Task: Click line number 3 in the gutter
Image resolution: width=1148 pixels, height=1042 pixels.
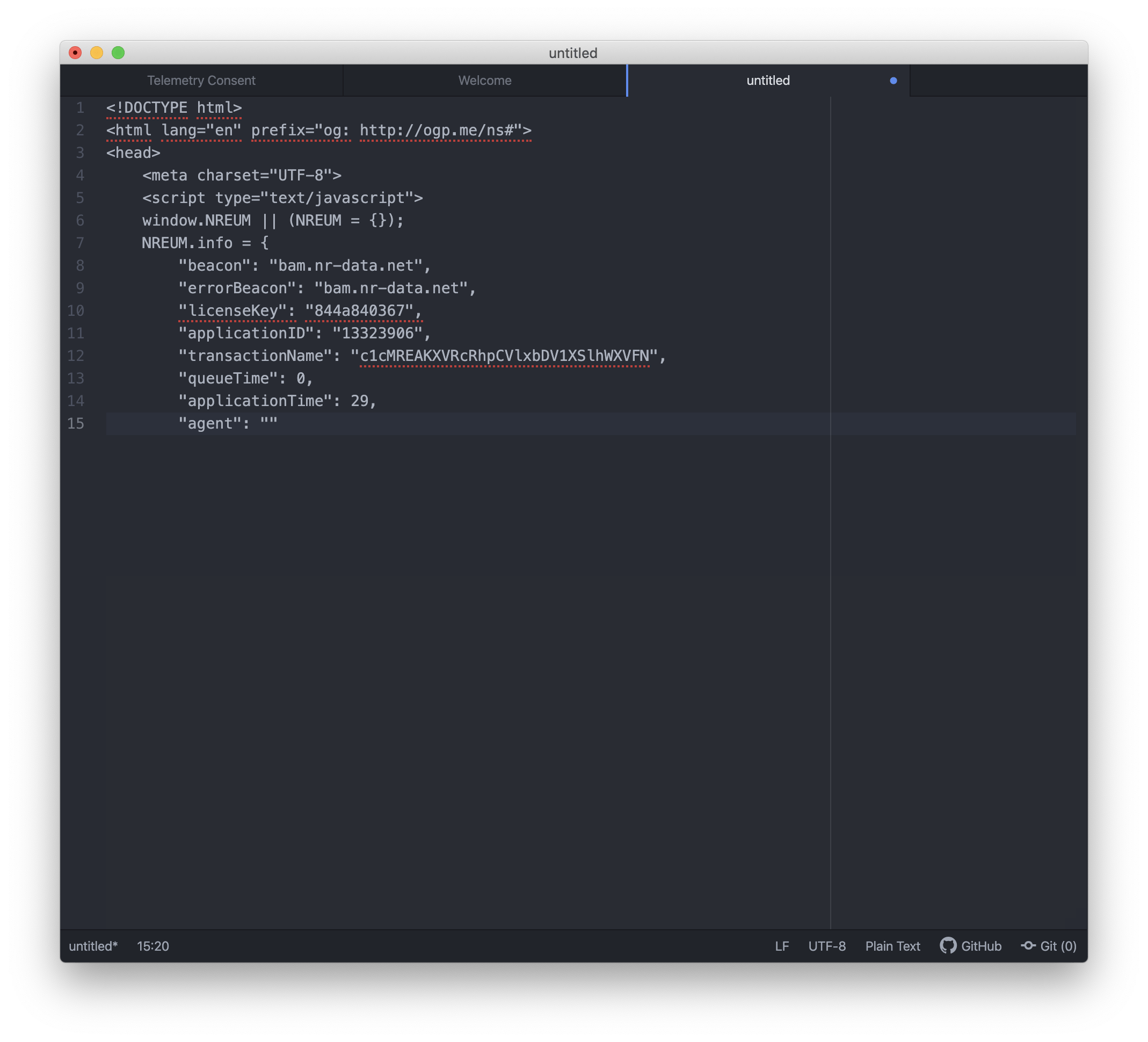Action: click(79, 153)
